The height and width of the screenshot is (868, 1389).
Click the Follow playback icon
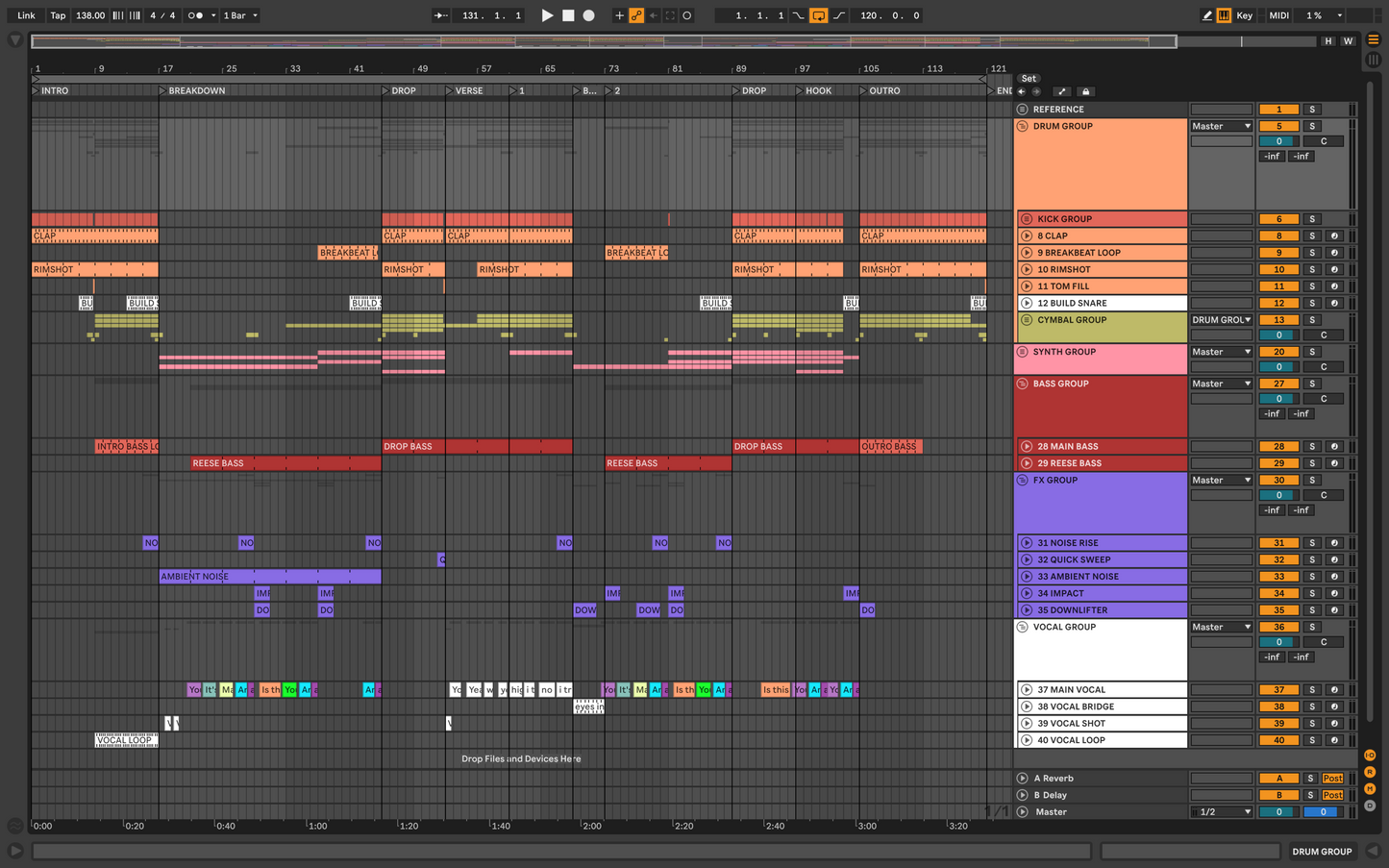(x=440, y=15)
